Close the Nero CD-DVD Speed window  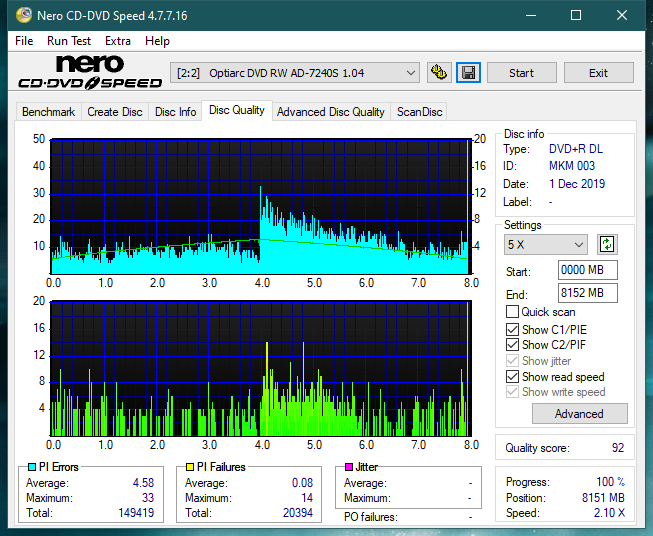622,15
